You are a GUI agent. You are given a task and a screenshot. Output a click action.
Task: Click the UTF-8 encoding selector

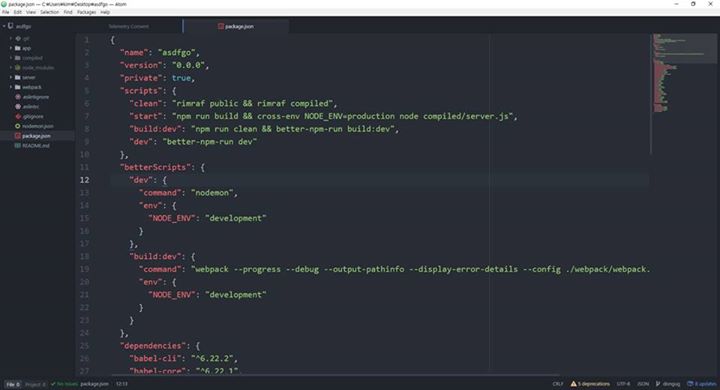(623, 384)
